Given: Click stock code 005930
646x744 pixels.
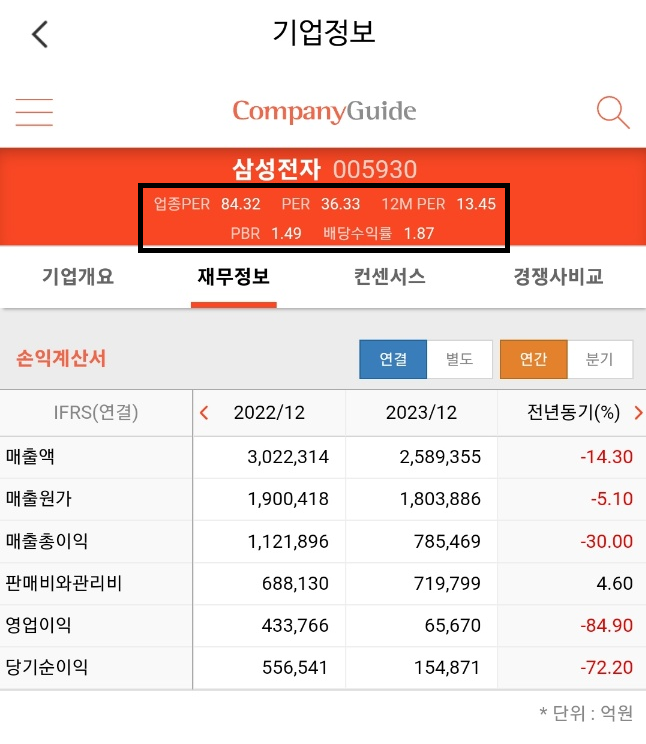Looking at the screenshot, I should point(375,170).
